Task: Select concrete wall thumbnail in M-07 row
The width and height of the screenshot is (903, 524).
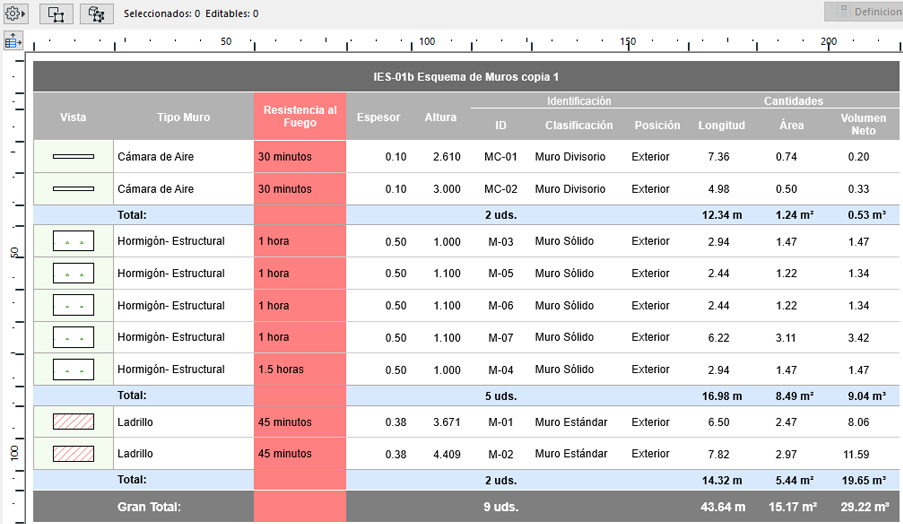Action: coord(73,337)
